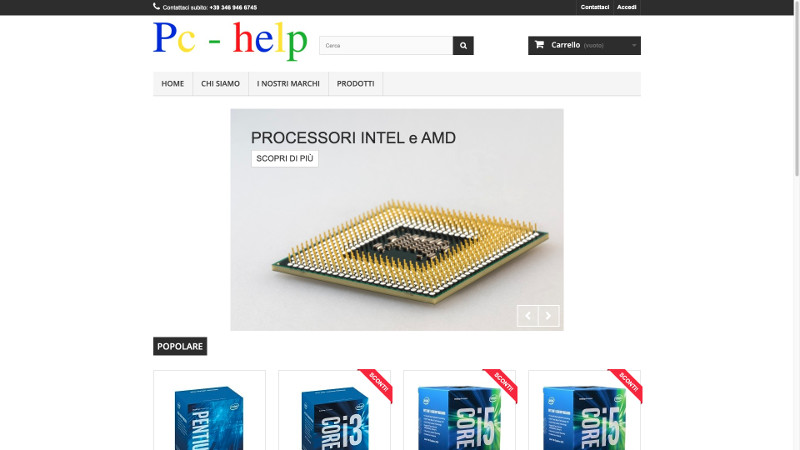
Task: Click the magnifier search button
Action: tap(463, 45)
